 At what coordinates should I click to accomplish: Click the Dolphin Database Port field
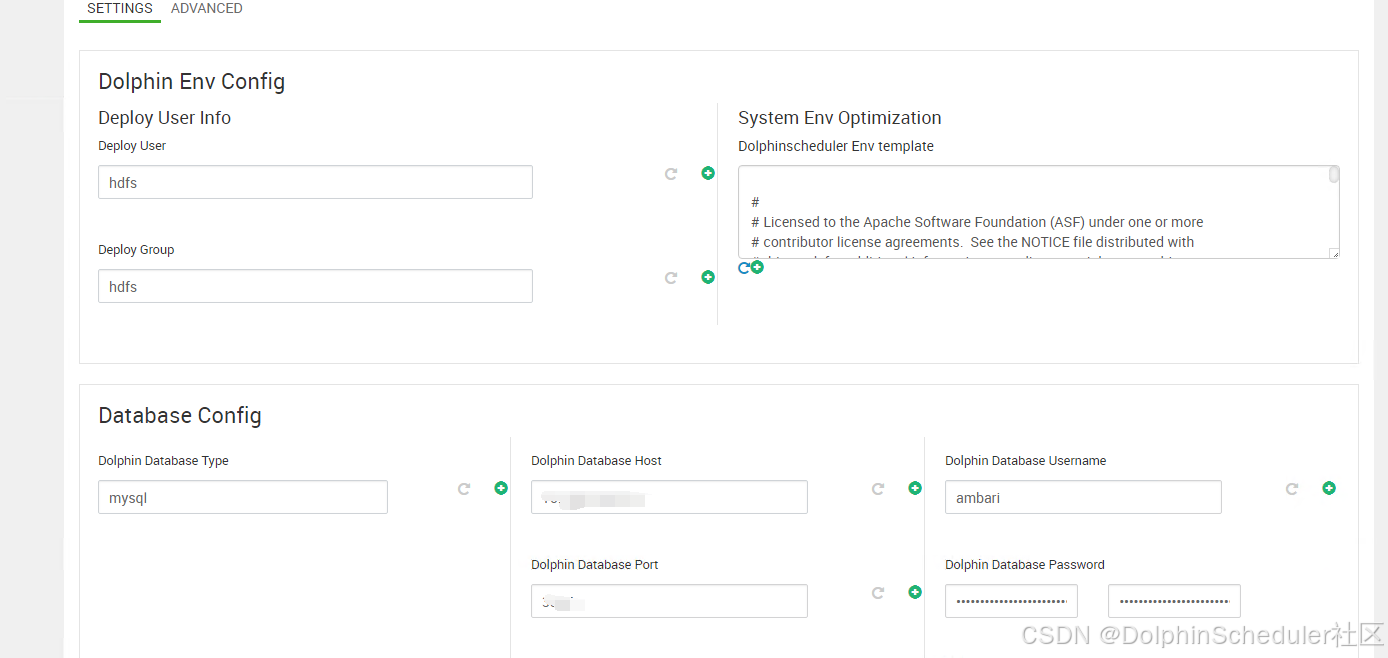[669, 601]
